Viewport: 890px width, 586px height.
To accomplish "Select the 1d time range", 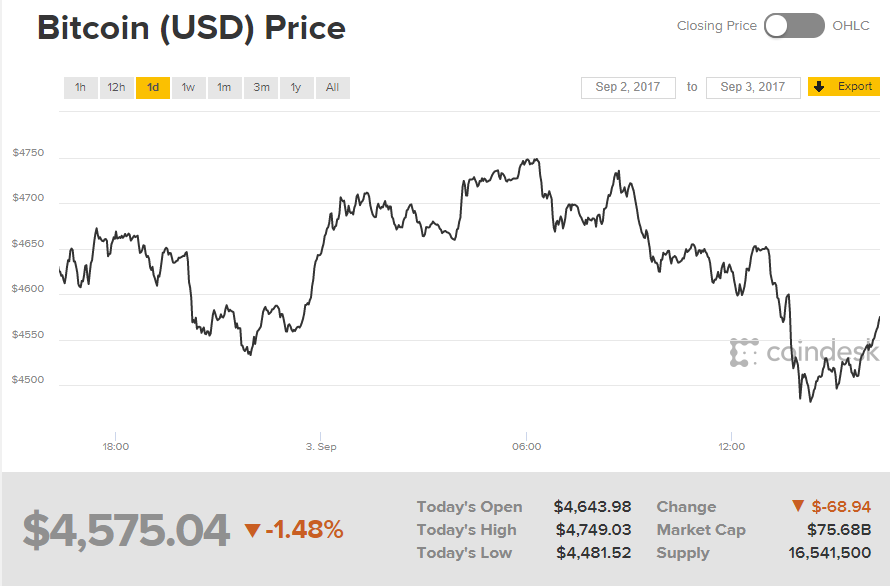I will [x=152, y=88].
